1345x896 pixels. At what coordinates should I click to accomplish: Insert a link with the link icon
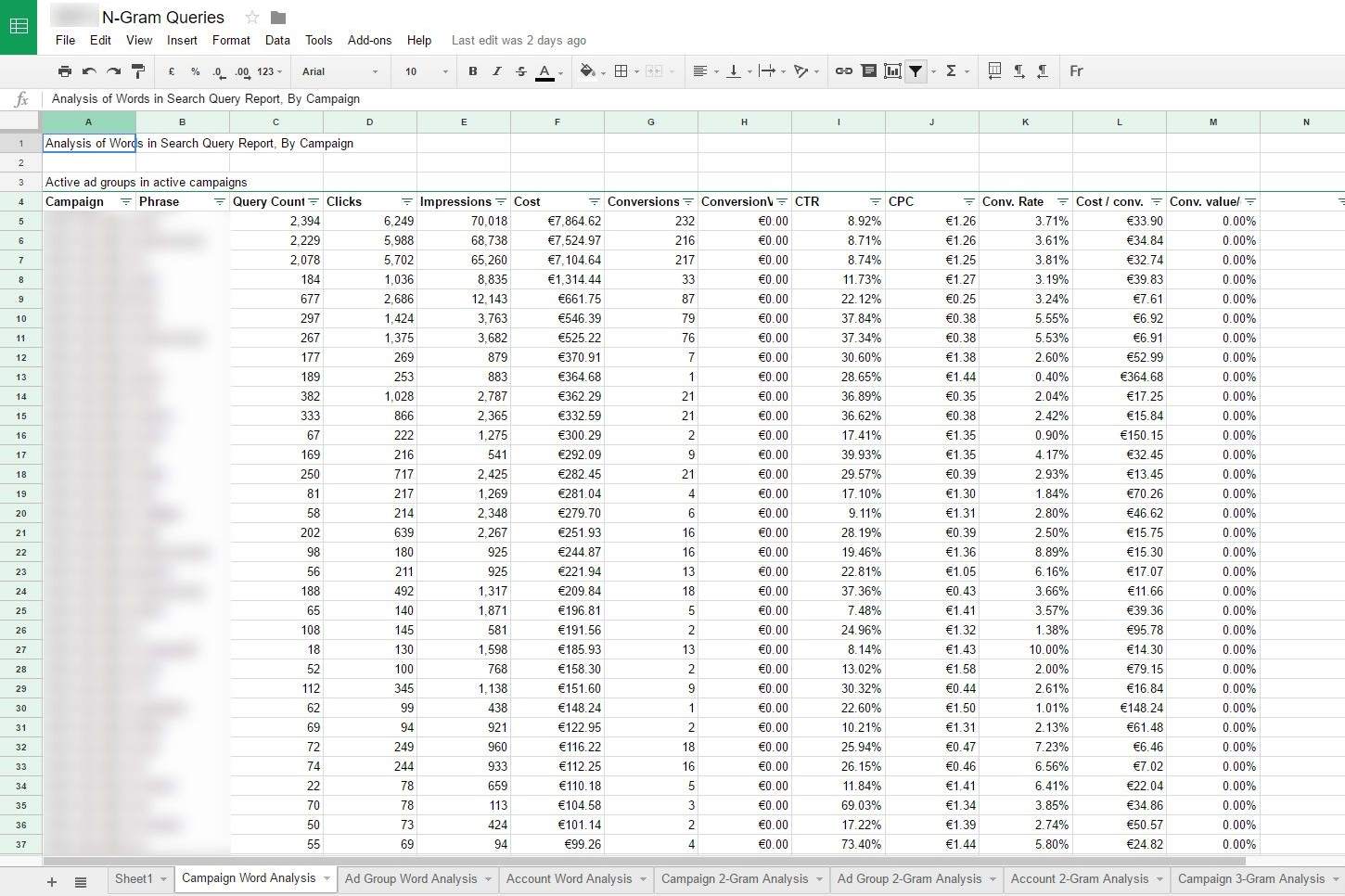(843, 71)
